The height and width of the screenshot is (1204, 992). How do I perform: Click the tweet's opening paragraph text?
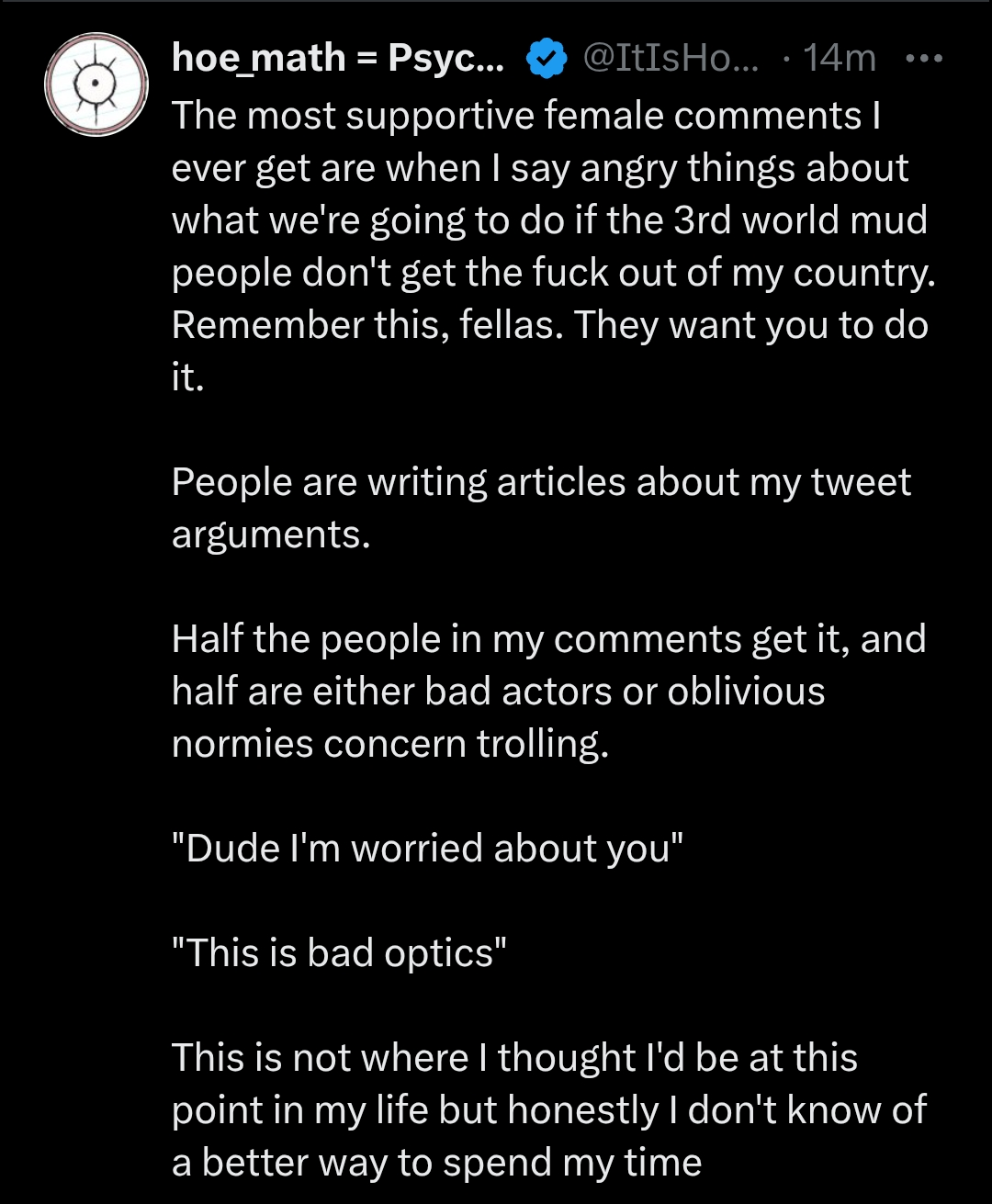[x=553, y=246]
